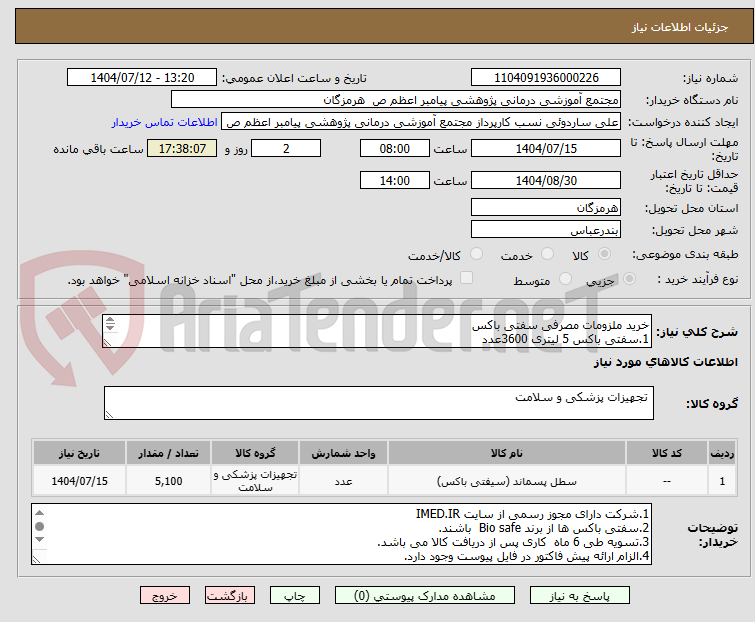755x622 pixels.
Task: Click the price validity date 1404/08/30 field
Action: pyautogui.click(x=546, y=181)
